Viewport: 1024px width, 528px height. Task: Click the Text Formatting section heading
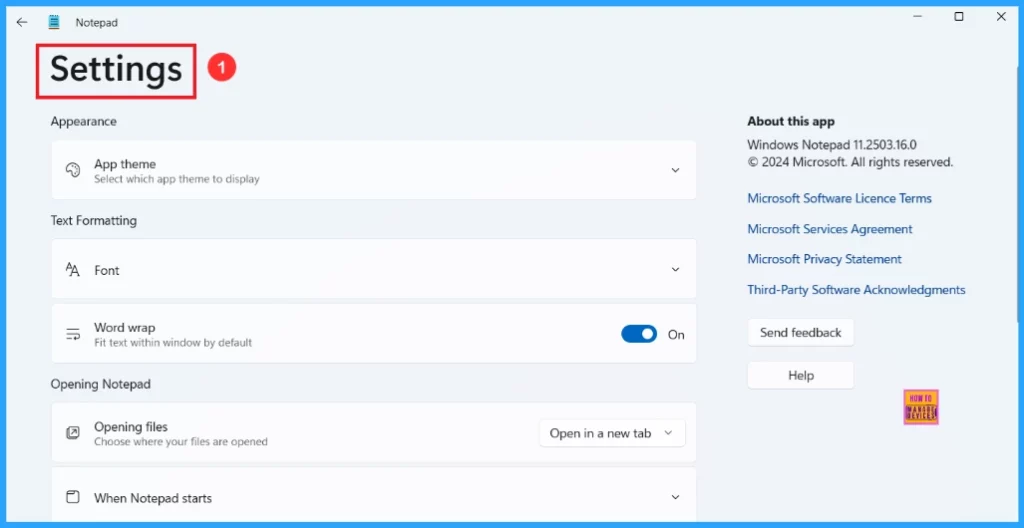point(94,221)
